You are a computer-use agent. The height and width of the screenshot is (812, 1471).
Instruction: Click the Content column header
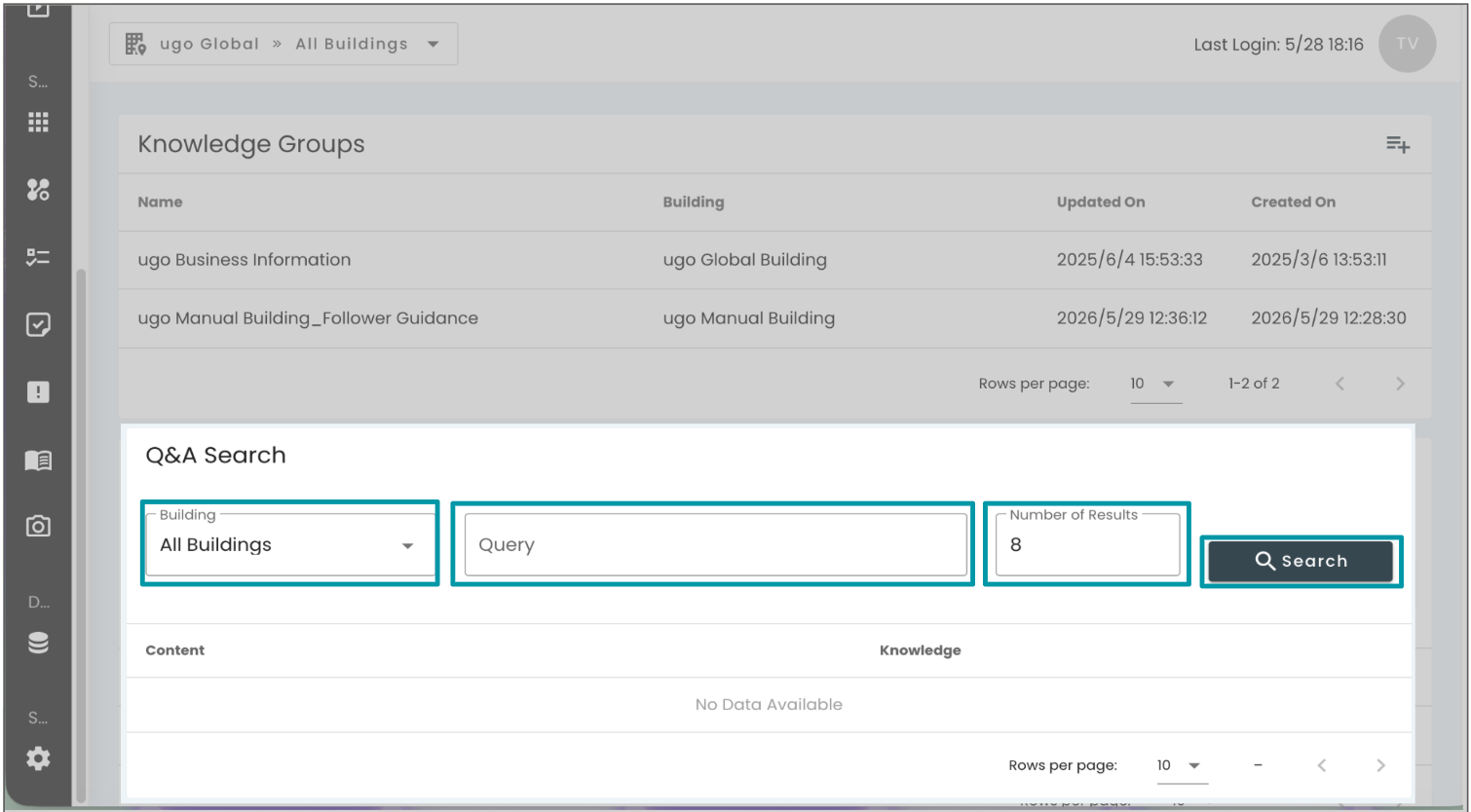tap(175, 650)
